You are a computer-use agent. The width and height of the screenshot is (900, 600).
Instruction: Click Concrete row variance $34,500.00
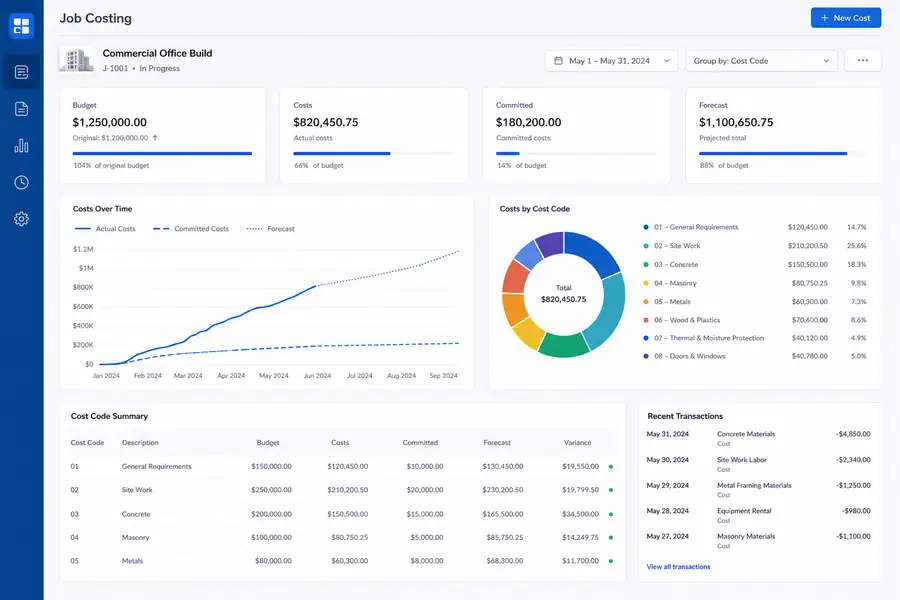(x=580, y=514)
